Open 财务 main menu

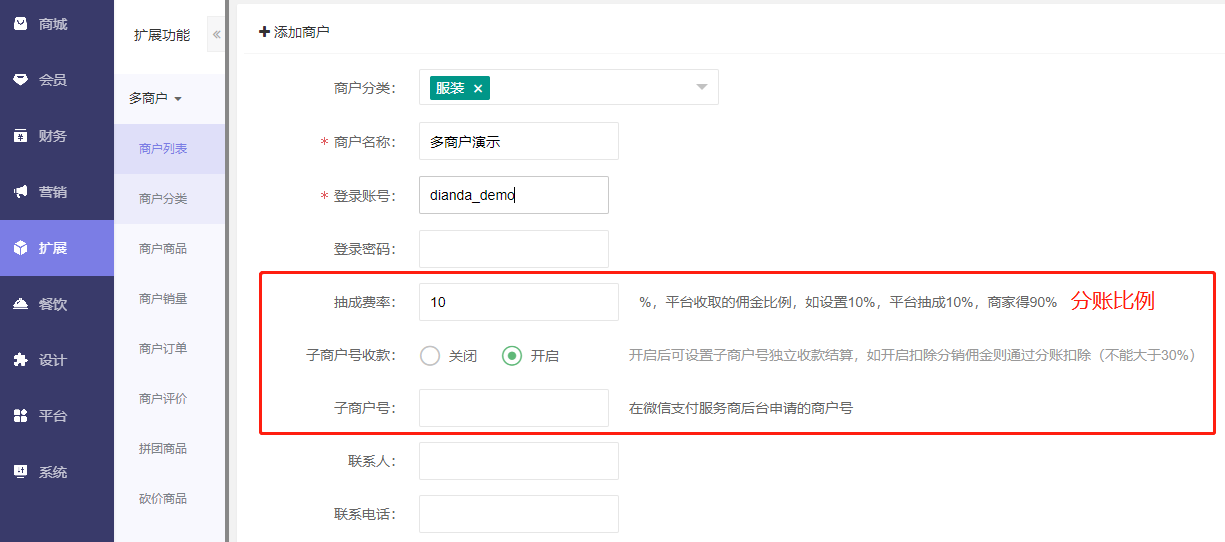pos(57,136)
